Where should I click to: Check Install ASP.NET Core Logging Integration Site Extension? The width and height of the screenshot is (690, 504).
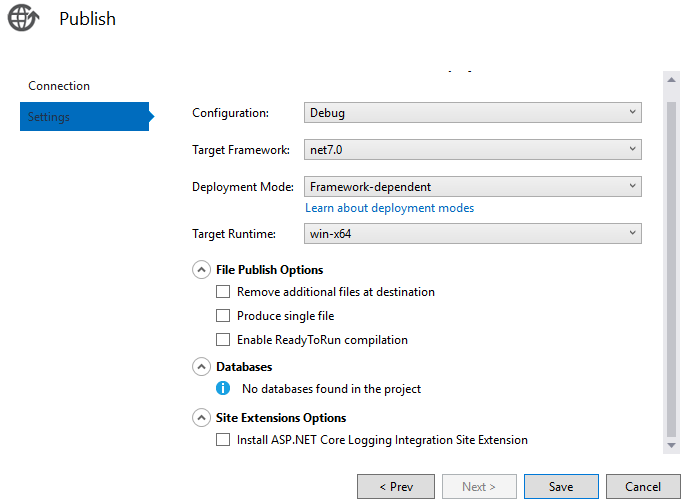[223, 440]
